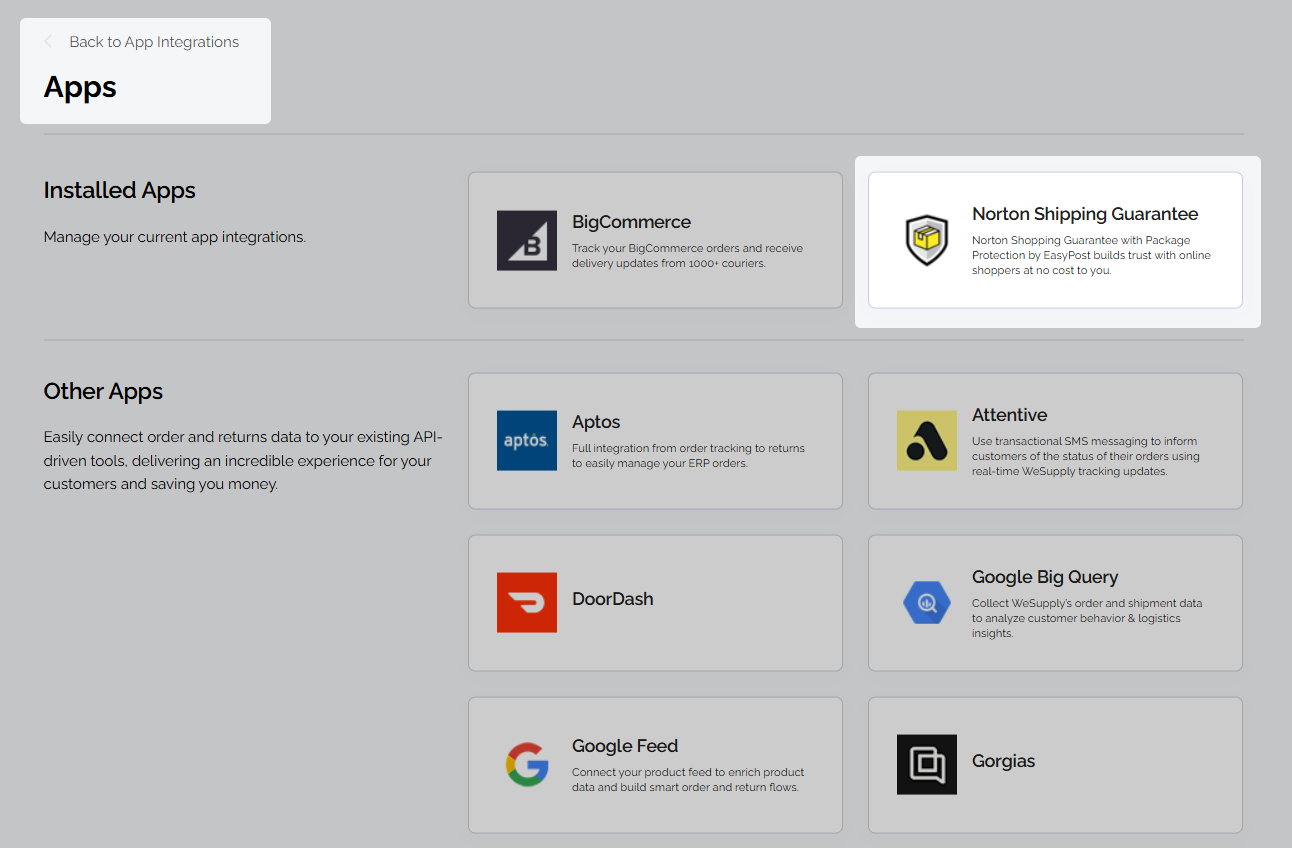Click the Apps page heading
Viewport: 1292px width, 848px height.
80,87
